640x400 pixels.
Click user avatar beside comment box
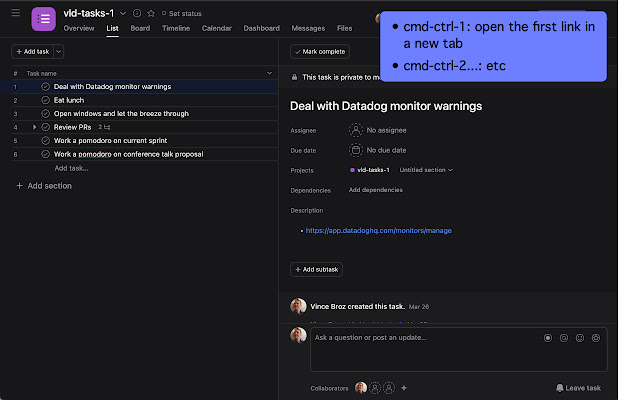[x=298, y=335]
